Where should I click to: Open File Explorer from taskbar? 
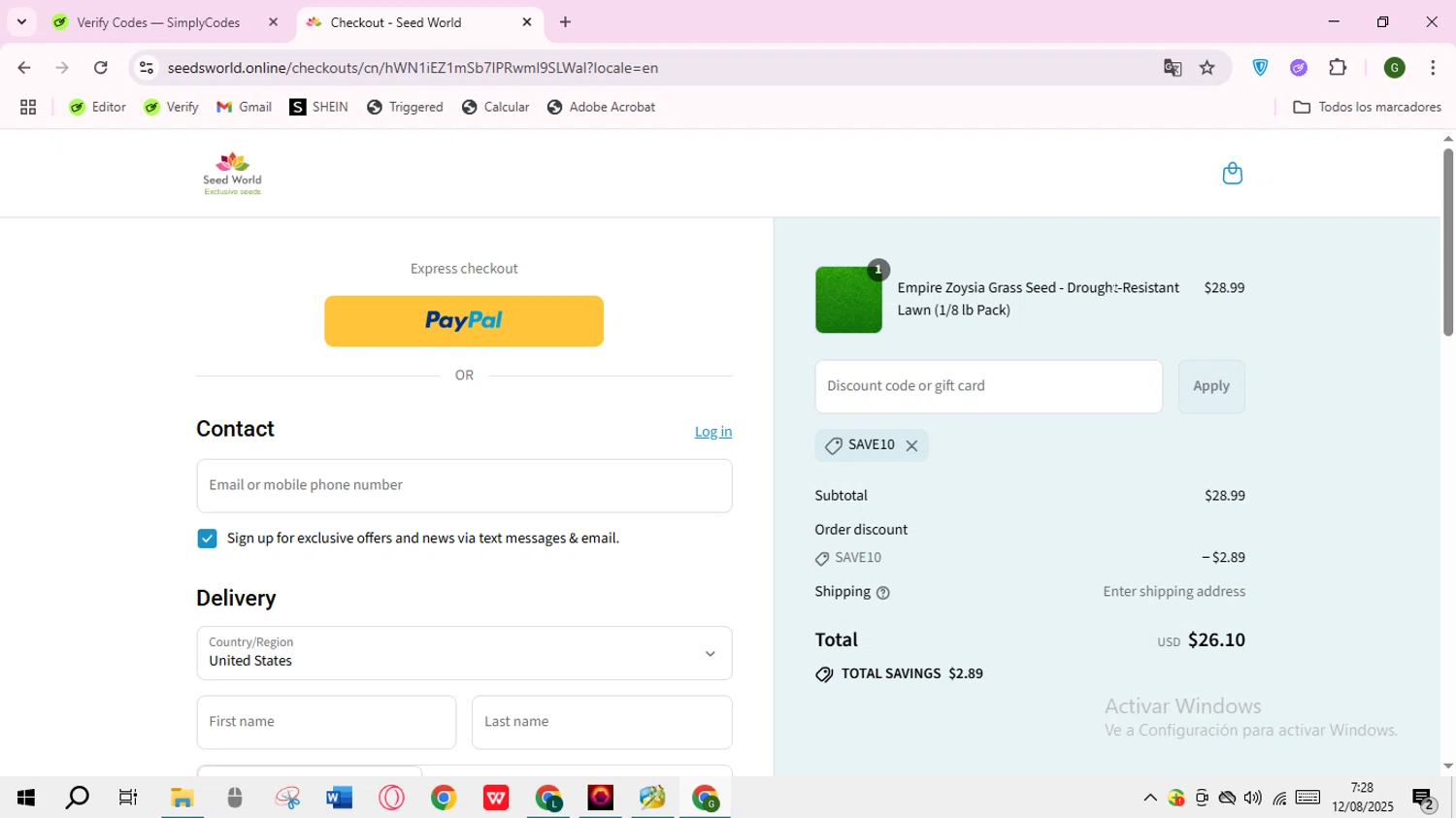click(x=182, y=798)
